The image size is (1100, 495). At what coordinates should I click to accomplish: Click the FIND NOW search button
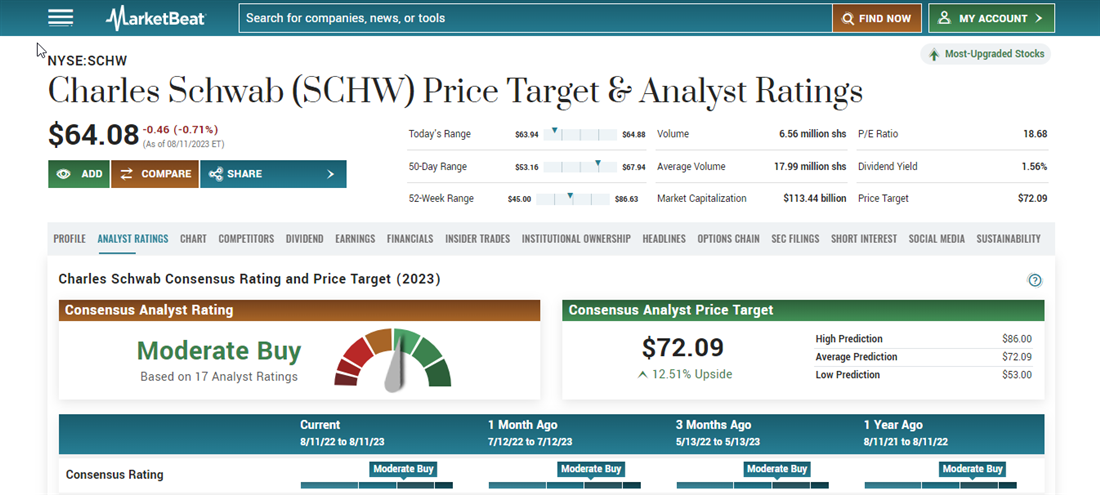tap(877, 18)
